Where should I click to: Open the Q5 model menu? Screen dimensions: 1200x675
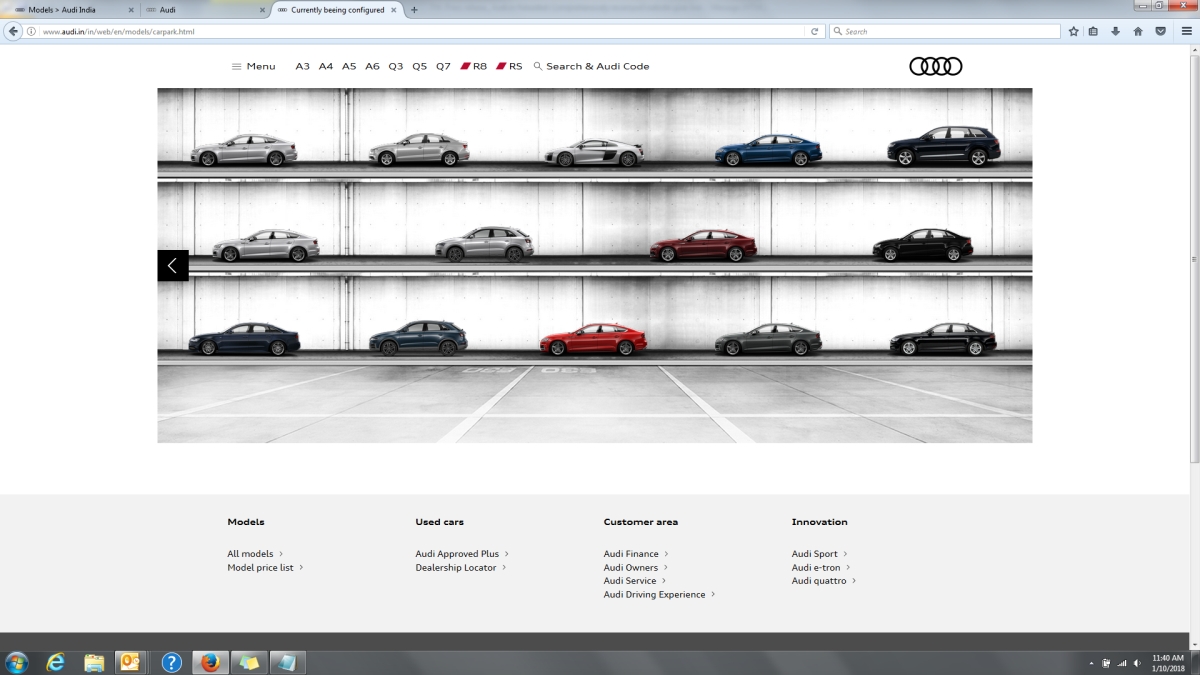pyautogui.click(x=419, y=66)
